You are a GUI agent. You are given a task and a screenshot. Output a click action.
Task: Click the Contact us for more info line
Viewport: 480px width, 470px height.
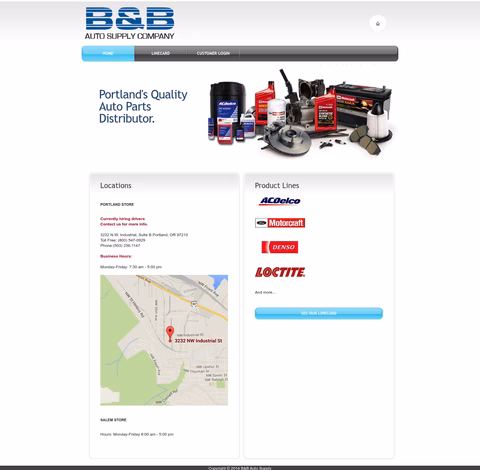[124, 224]
